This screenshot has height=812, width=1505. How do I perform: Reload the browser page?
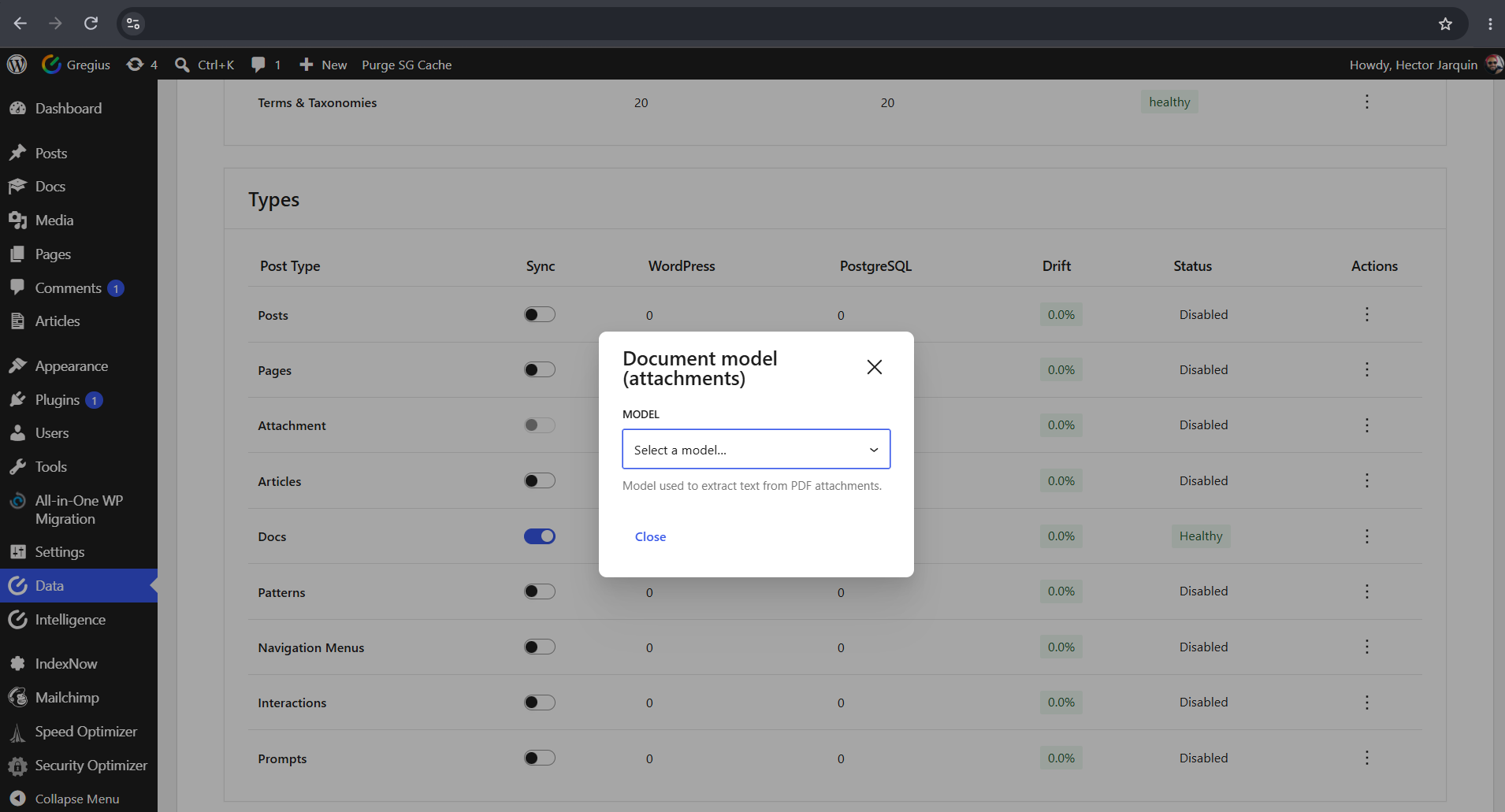(91, 24)
